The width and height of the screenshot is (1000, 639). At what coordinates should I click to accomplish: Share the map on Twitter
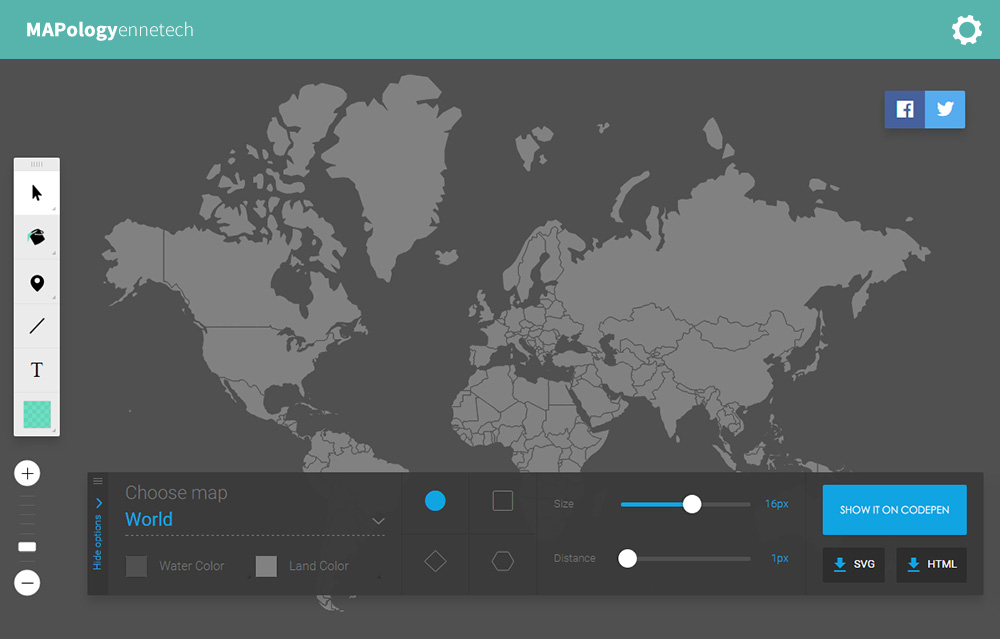(945, 109)
